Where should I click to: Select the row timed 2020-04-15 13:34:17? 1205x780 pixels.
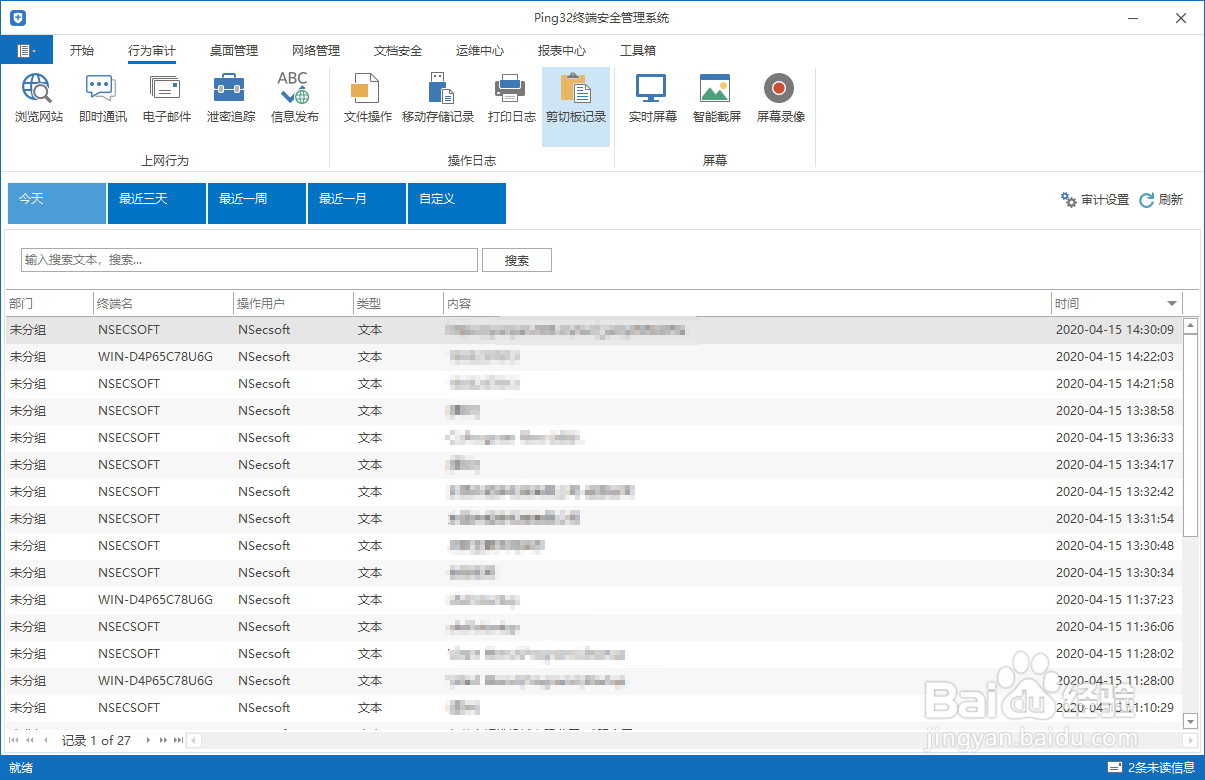(594, 465)
